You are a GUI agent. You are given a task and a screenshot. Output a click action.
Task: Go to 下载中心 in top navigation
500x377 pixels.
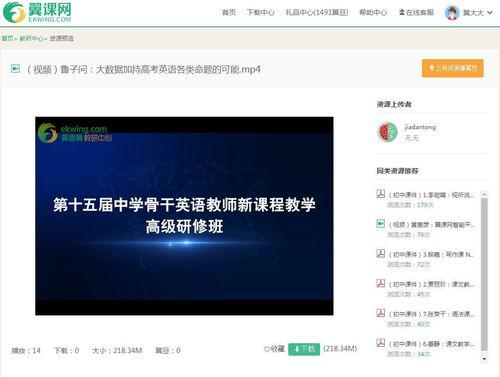(260, 13)
